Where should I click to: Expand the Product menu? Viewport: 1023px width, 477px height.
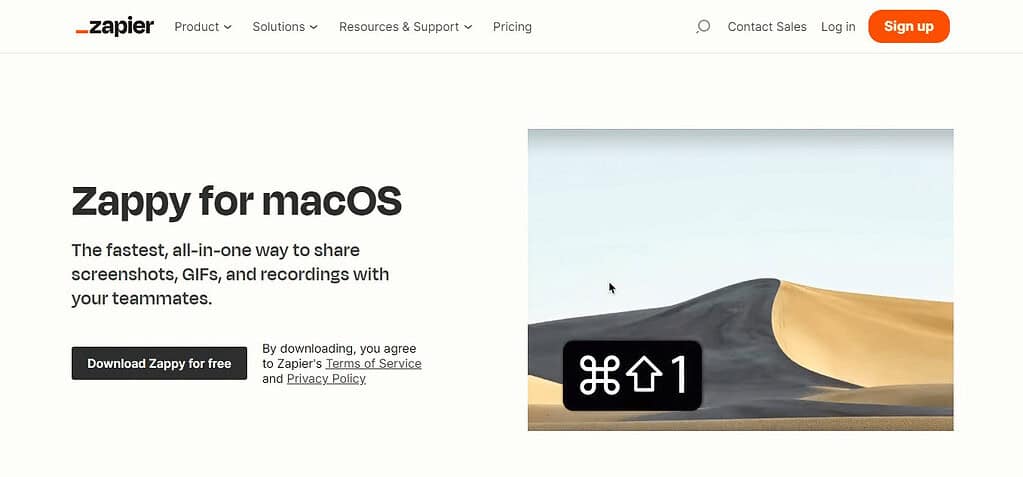tap(203, 27)
